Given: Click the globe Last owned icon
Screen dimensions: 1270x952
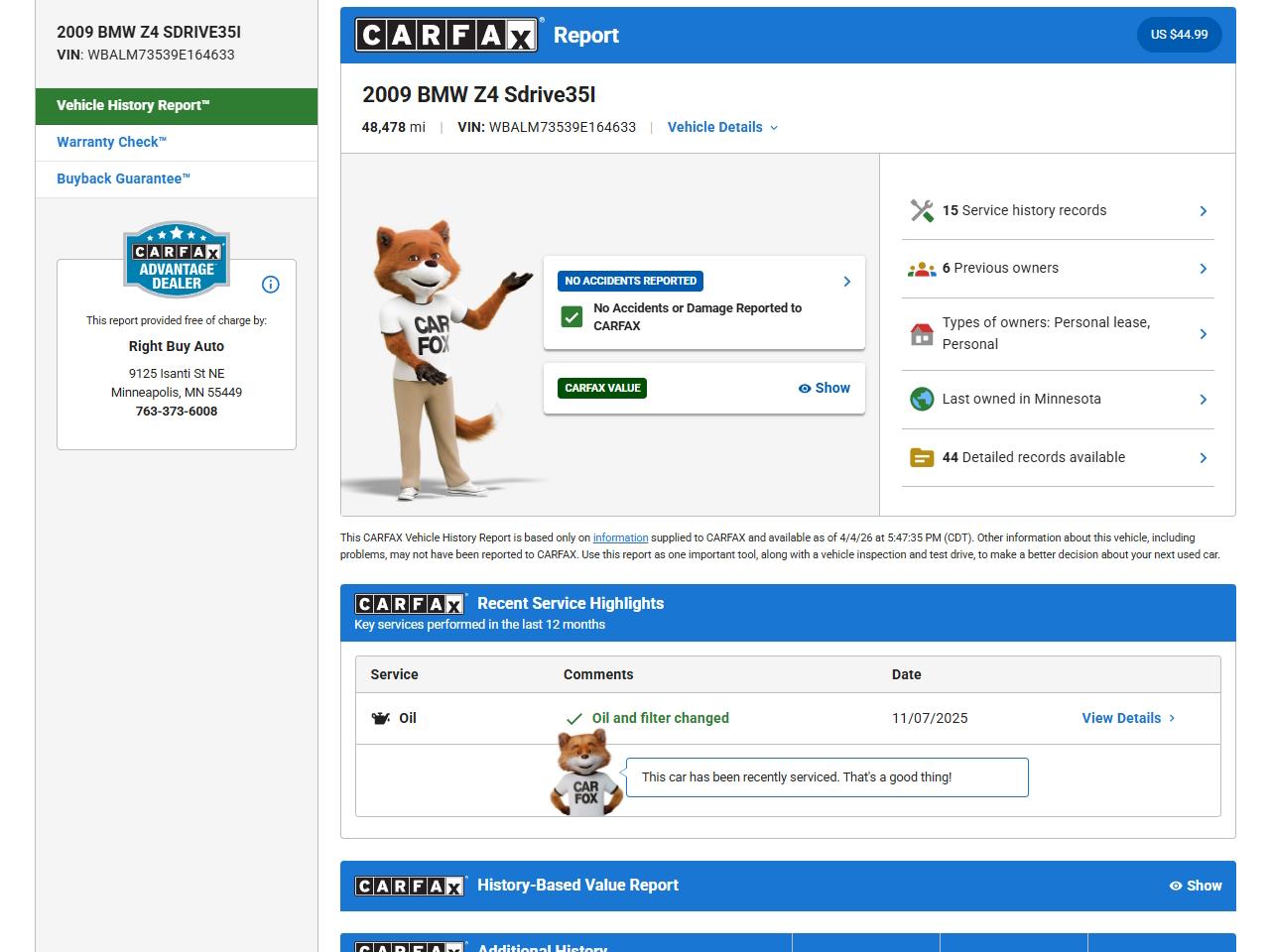Looking at the screenshot, I should pyautogui.click(x=922, y=400).
